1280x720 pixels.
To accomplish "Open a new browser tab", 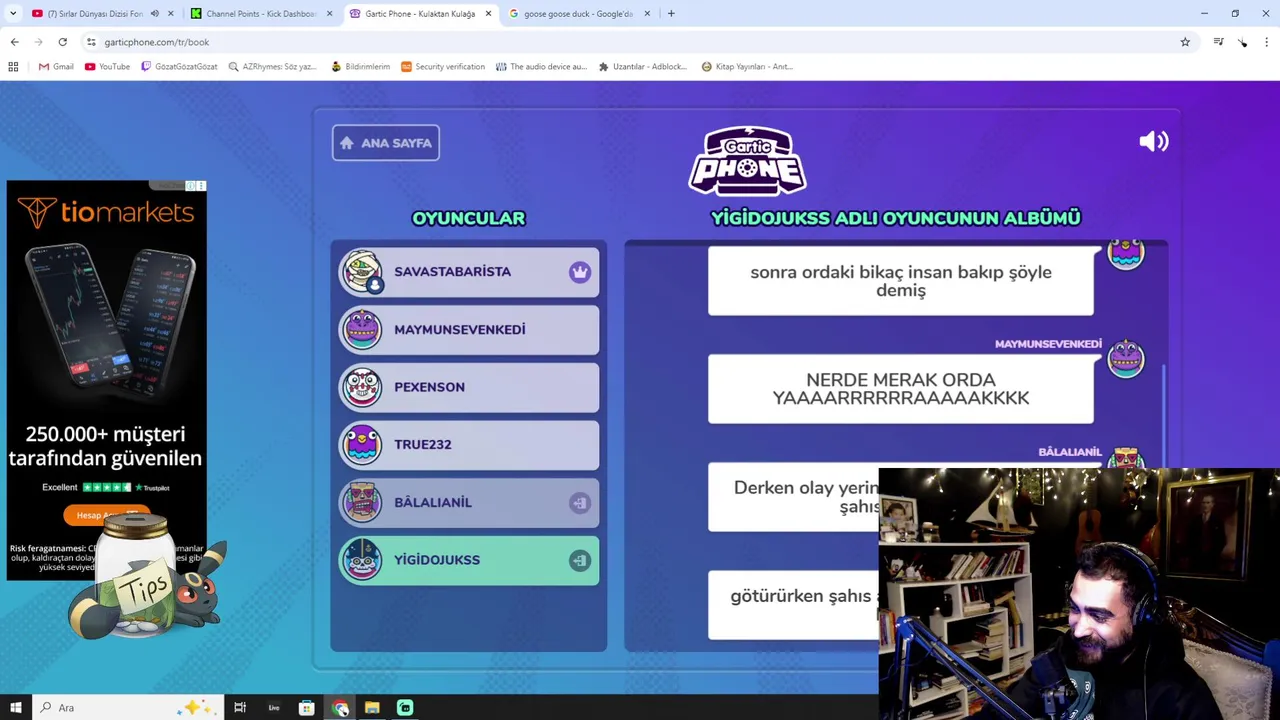I will 671,14.
